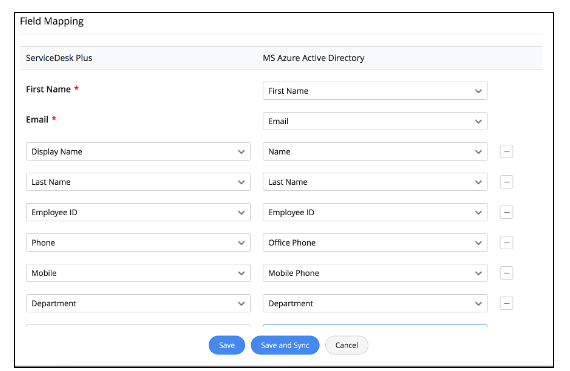Click the MS Azure Active Directory header

point(313,58)
